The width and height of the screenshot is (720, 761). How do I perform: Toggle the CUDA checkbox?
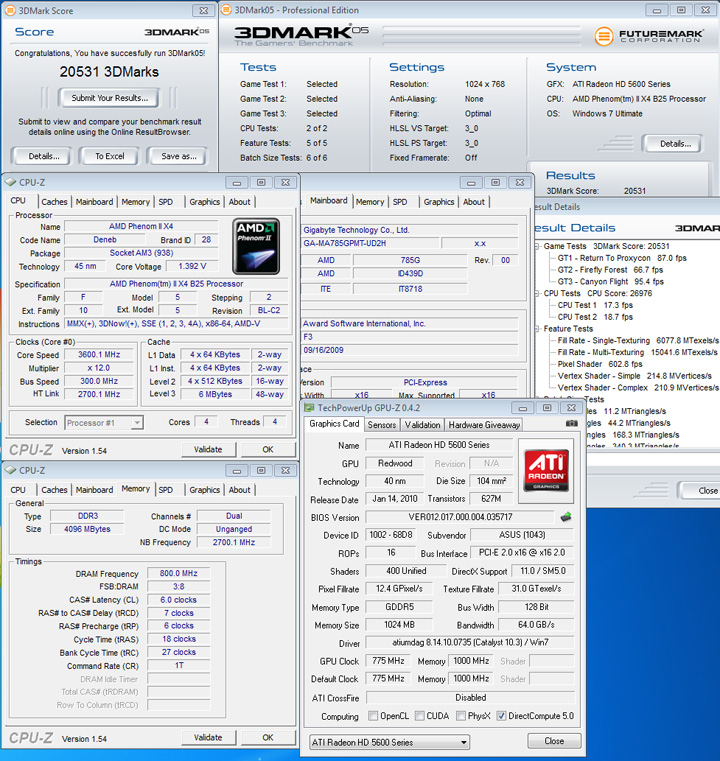pyautogui.click(x=420, y=716)
